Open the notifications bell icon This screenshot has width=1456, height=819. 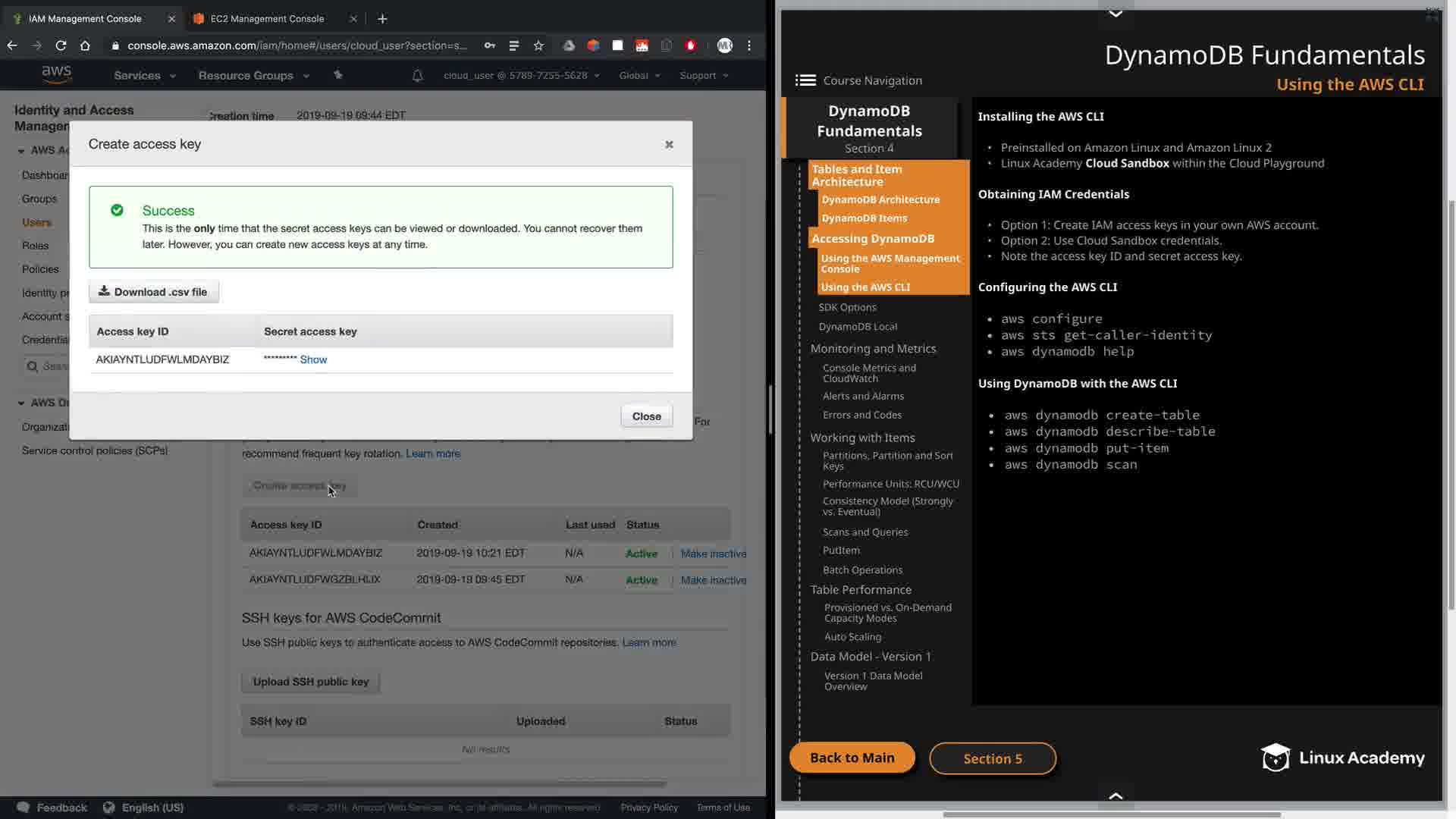tap(417, 75)
